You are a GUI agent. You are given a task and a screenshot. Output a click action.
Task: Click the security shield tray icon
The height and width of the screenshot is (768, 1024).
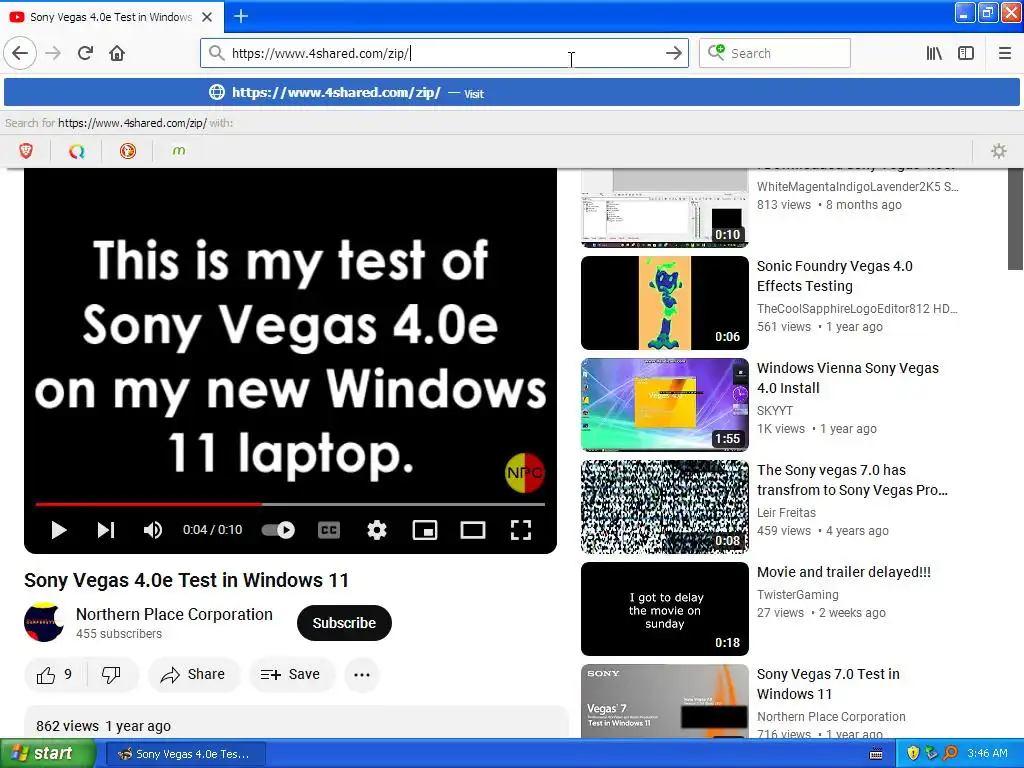coord(913,754)
